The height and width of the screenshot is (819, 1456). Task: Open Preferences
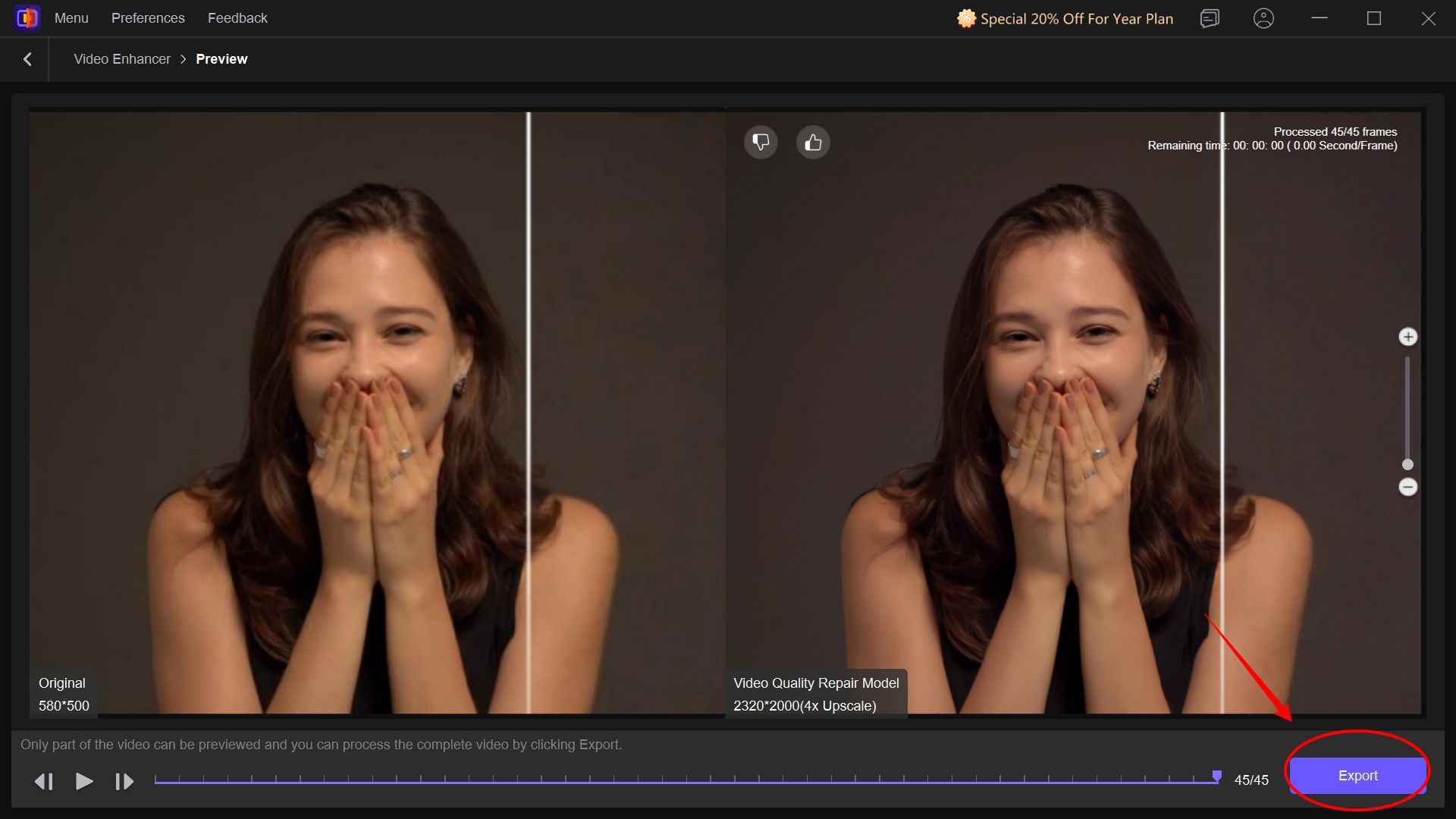147,18
